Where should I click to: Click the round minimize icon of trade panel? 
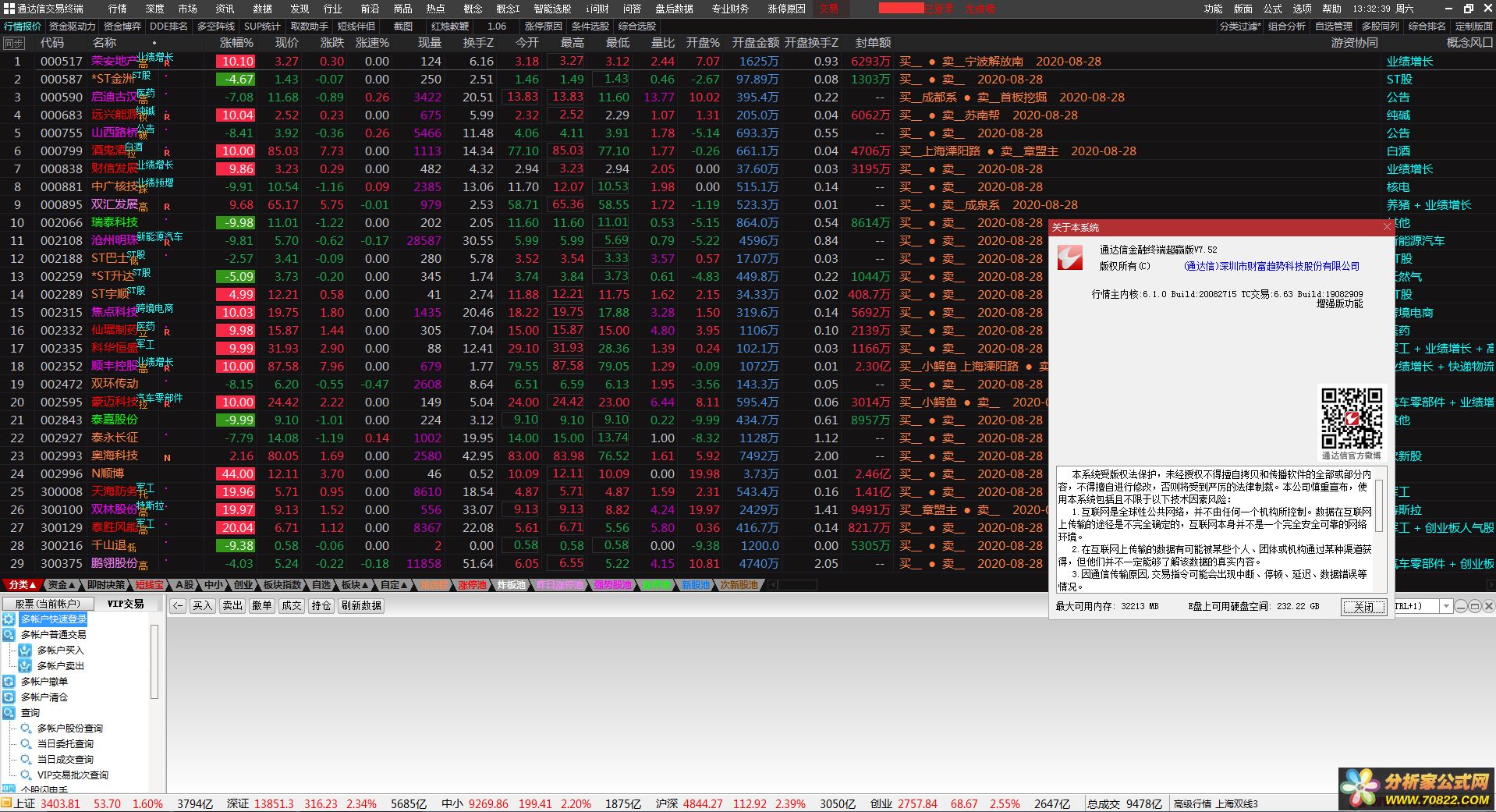click(x=1461, y=605)
